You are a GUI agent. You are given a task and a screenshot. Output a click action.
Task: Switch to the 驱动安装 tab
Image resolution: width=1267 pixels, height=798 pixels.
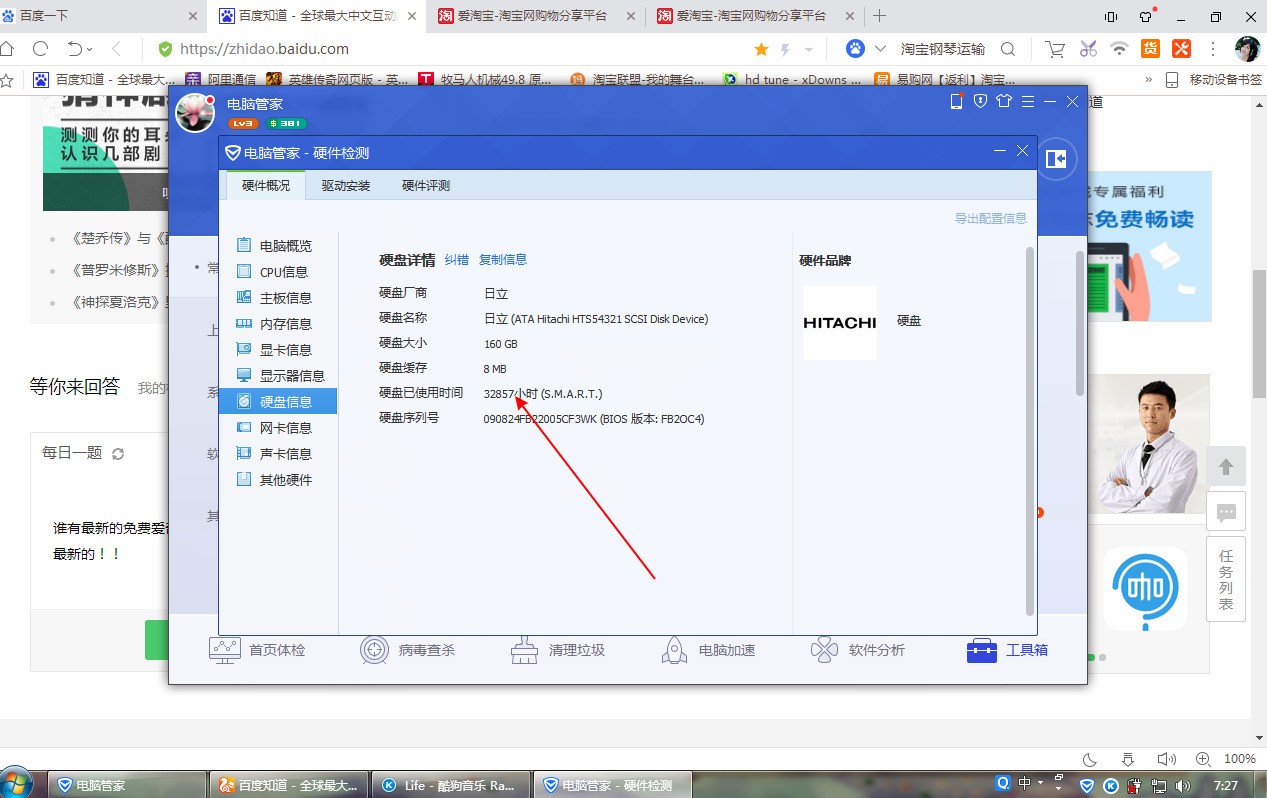(344, 185)
